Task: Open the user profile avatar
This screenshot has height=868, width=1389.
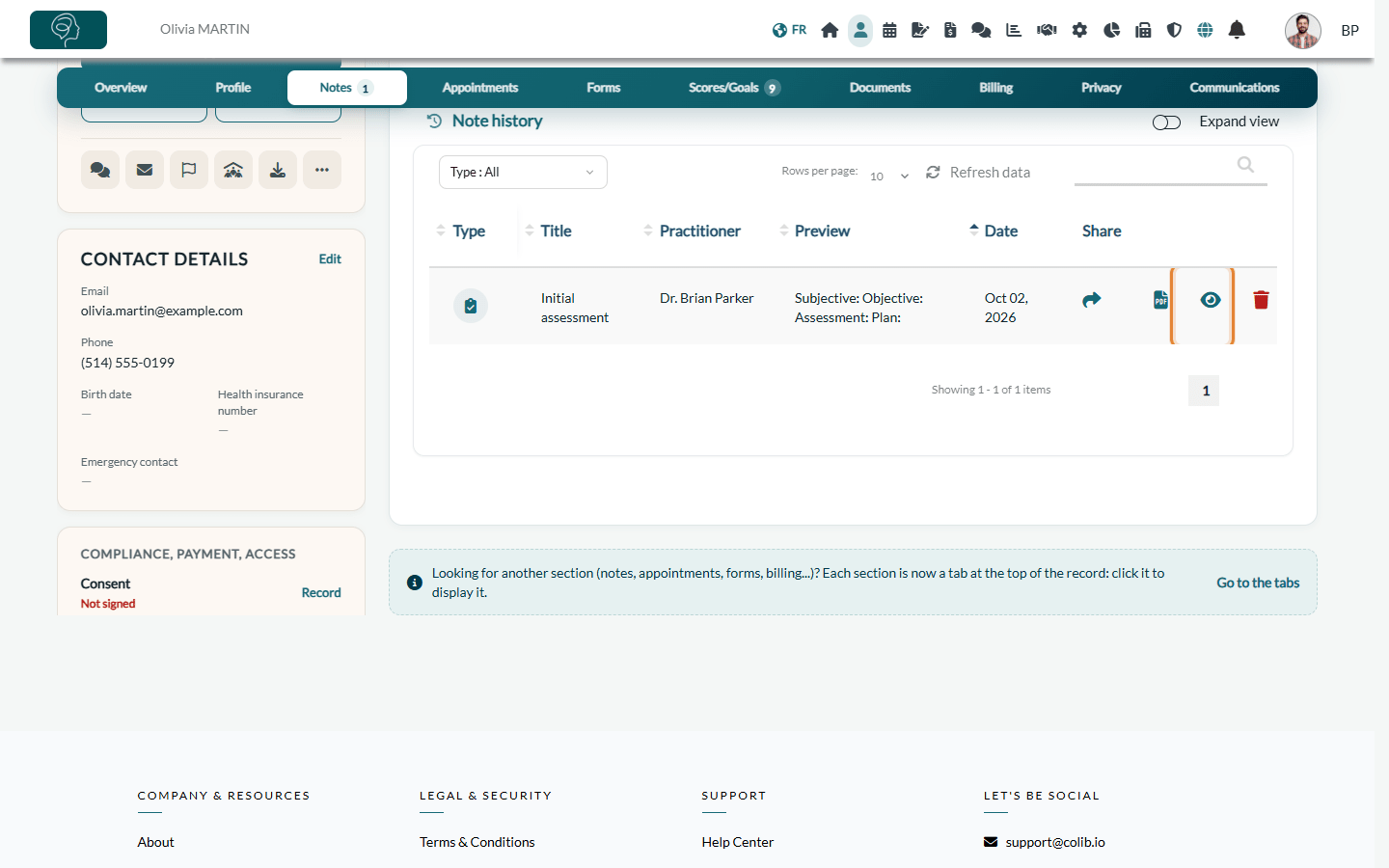Action: [x=1303, y=30]
